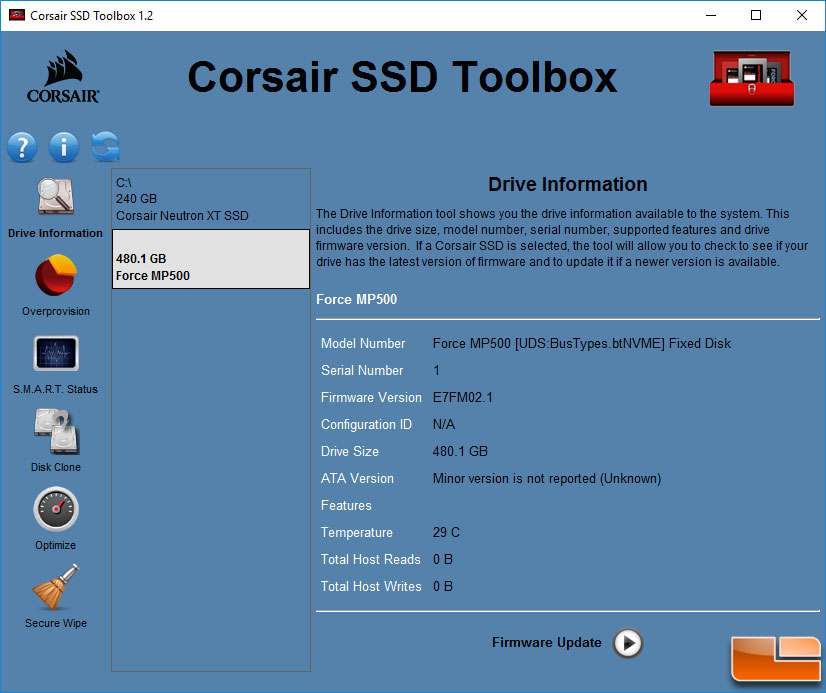
Task: Click the S.M.A.R.T. Status label
Action: click(x=55, y=389)
